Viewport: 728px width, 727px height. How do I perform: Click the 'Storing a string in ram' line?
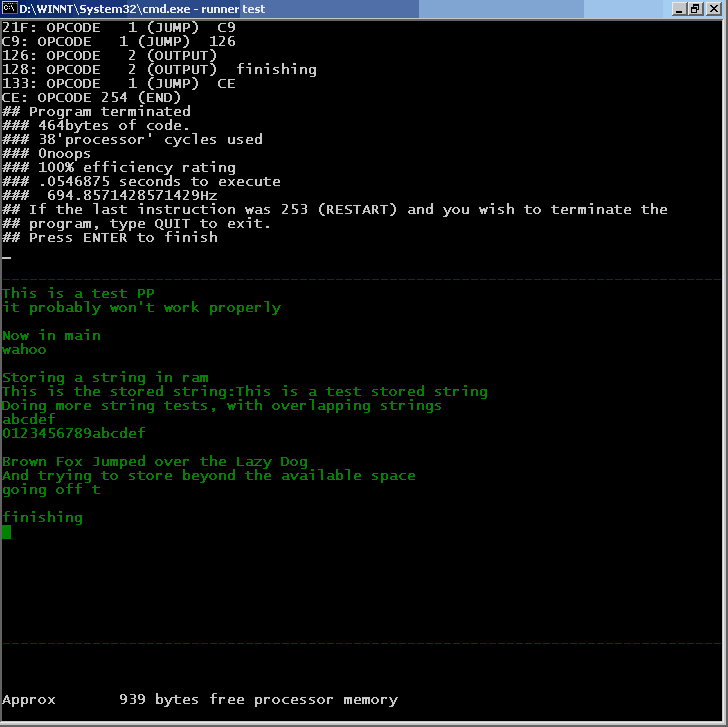click(105, 377)
